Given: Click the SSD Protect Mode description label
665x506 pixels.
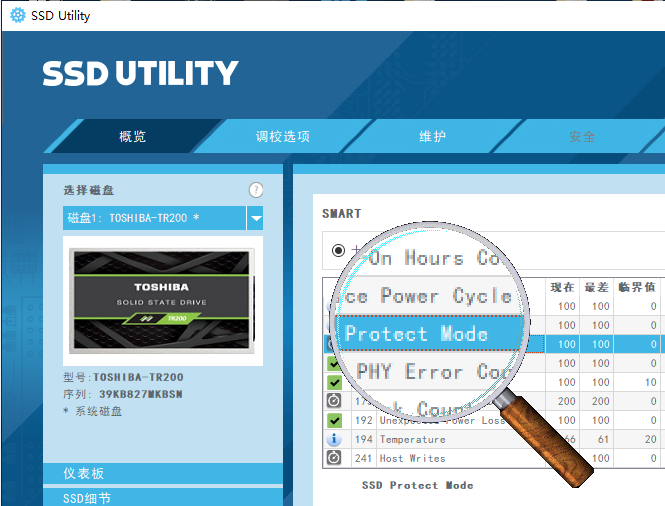Looking at the screenshot, I should pyautogui.click(x=417, y=485).
